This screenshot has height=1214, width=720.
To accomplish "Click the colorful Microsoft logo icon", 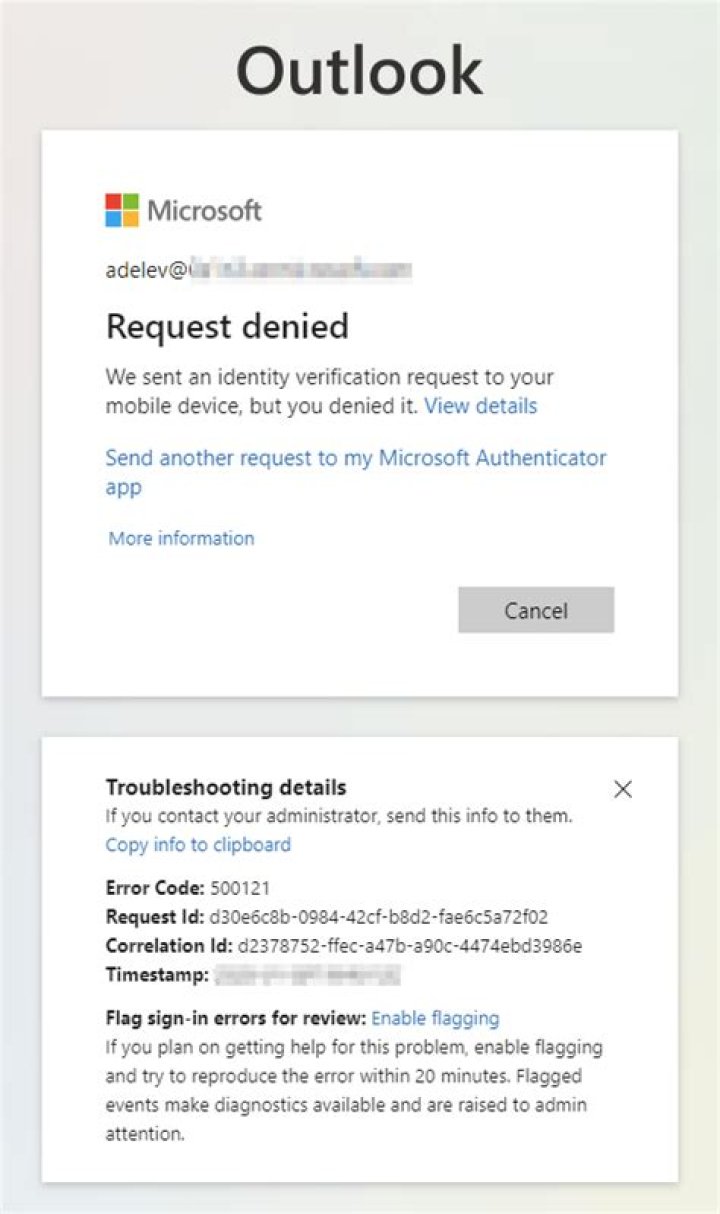I will [120, 212].
